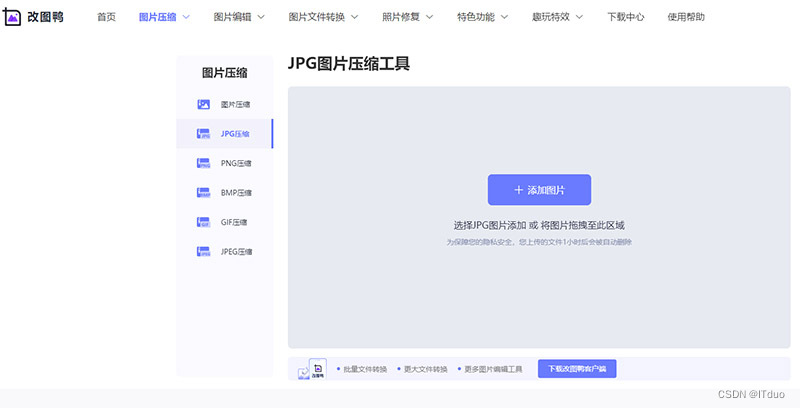Expand the 图片文件转换 menu chevron
800x408 pixels.
355,17
